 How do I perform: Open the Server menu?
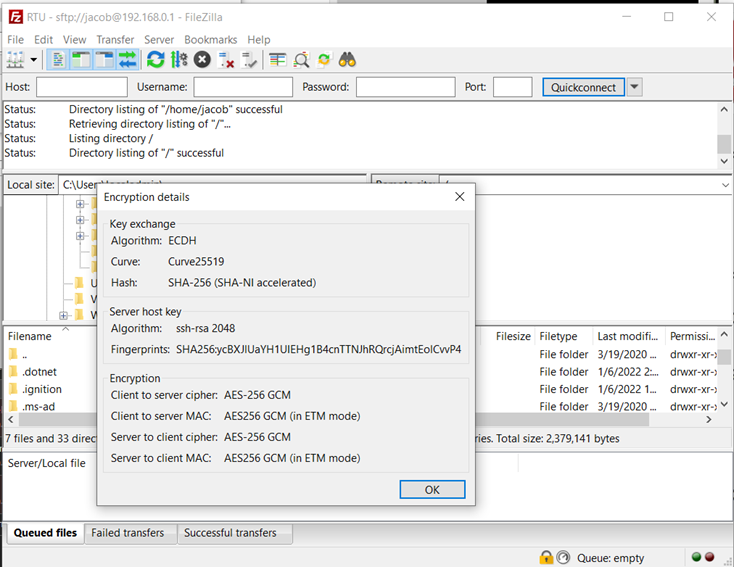[159, 40]
